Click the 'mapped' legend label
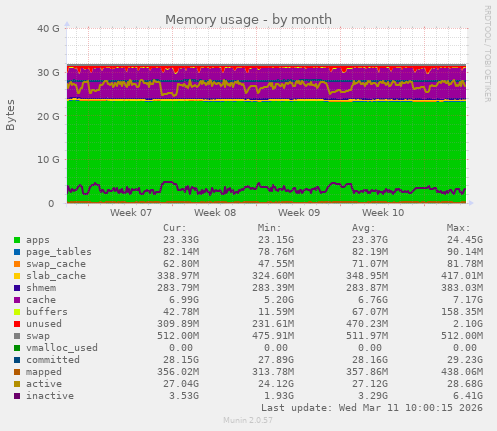This screenshot has height=431, width=497. coord(44,372)
